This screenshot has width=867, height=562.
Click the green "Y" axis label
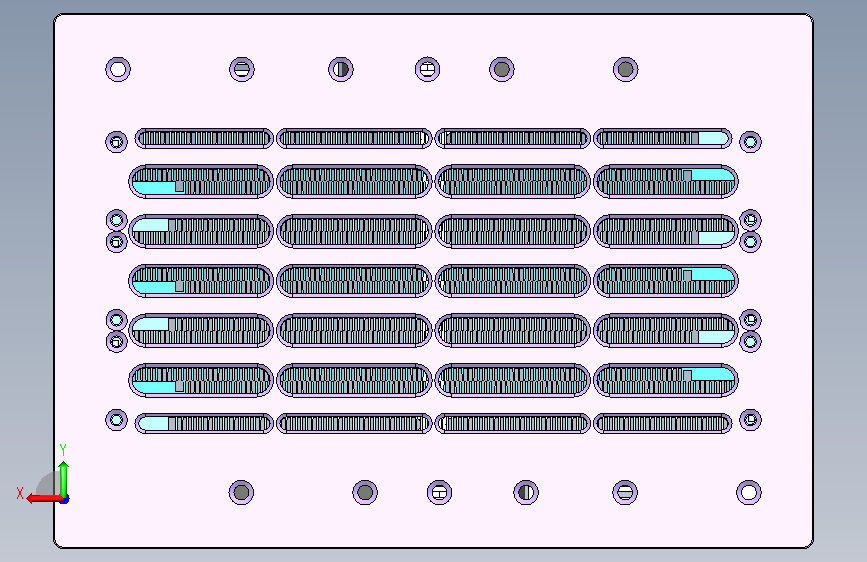(63, 450)
